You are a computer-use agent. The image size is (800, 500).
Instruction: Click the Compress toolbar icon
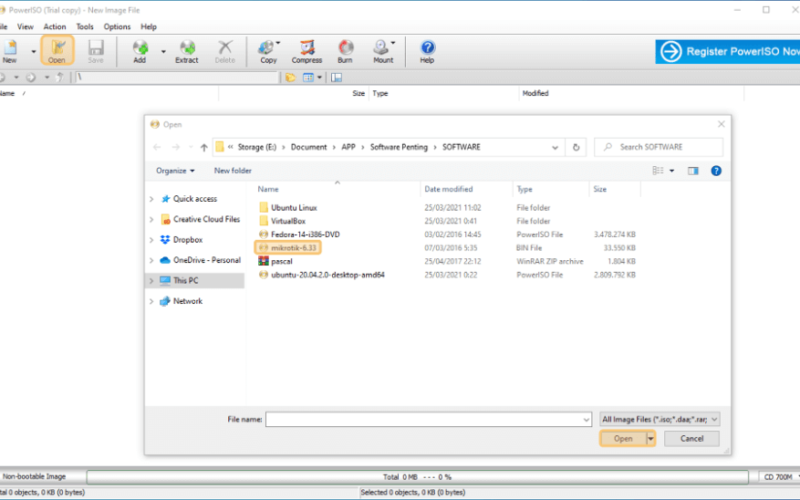(307, 52)
